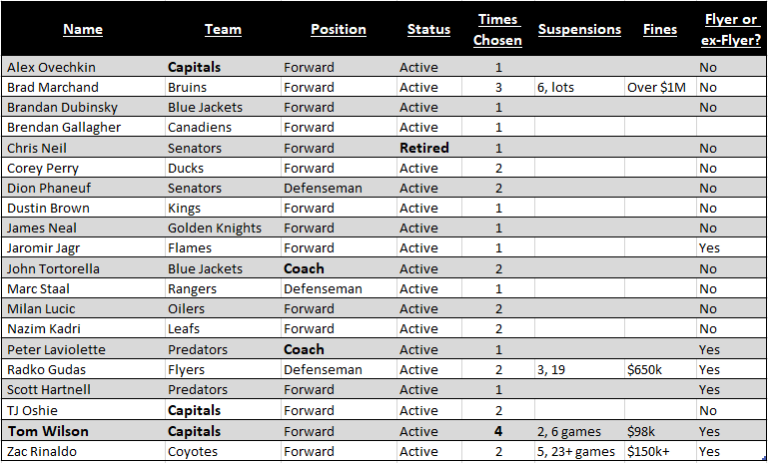
Task: Click the Name column header
Action: point(82,29)
